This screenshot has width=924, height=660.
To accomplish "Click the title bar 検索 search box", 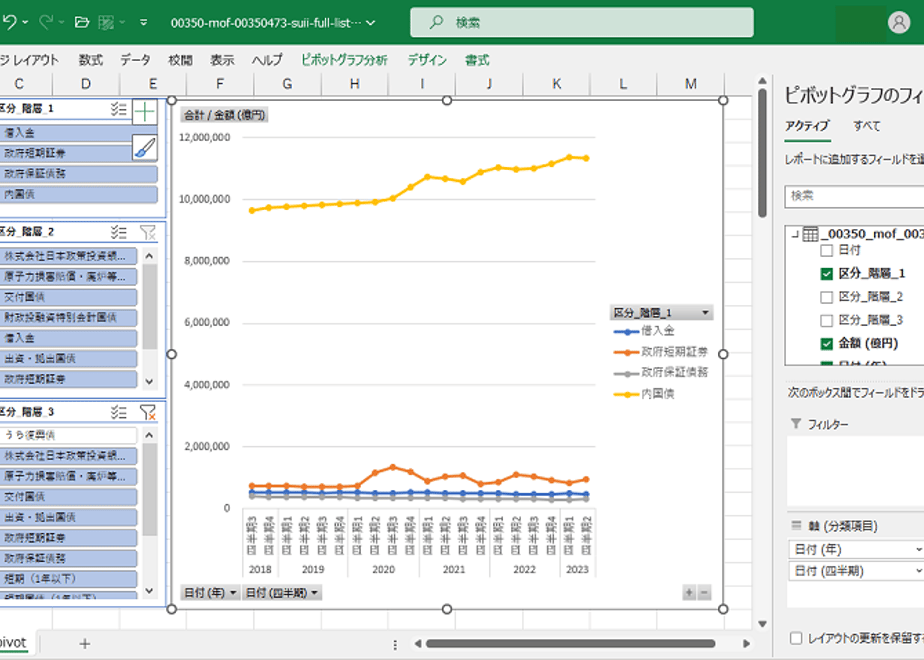I will tap(582, 22).
